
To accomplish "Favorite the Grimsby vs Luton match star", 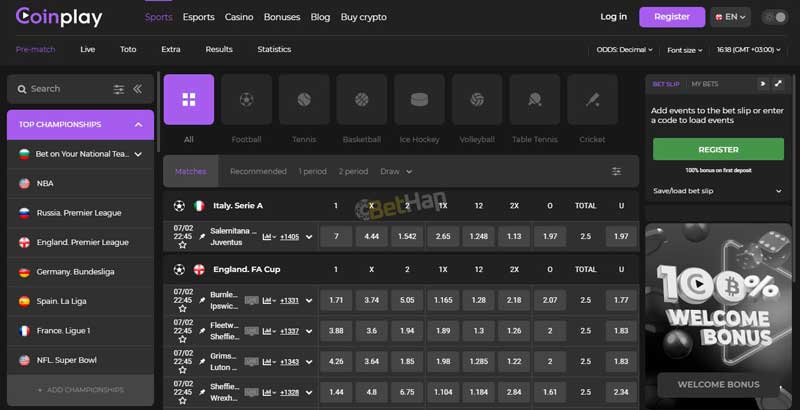I will tap(183, 370).
